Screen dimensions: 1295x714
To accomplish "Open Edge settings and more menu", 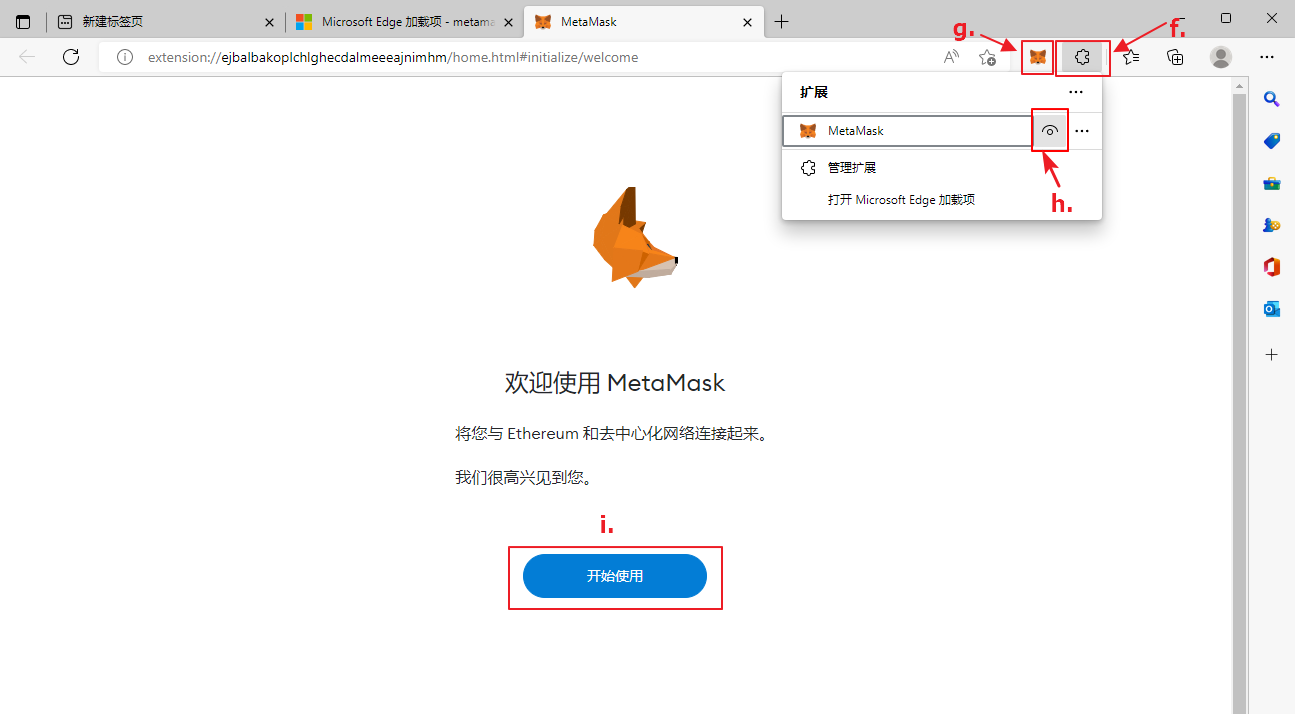I will coord(1267,57).
